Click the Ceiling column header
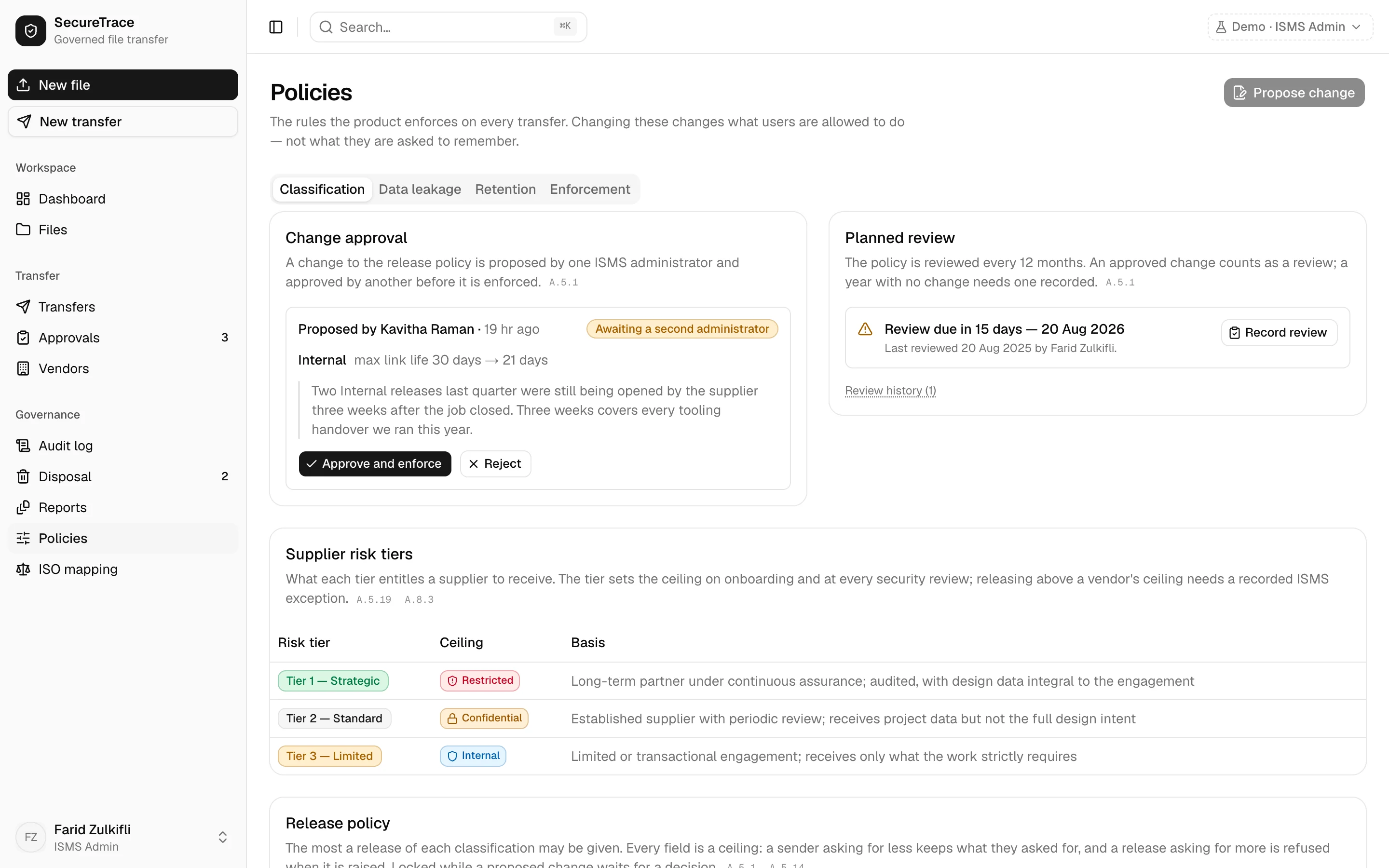Screen dimensions: 1389x868 (x=461, y=643)
